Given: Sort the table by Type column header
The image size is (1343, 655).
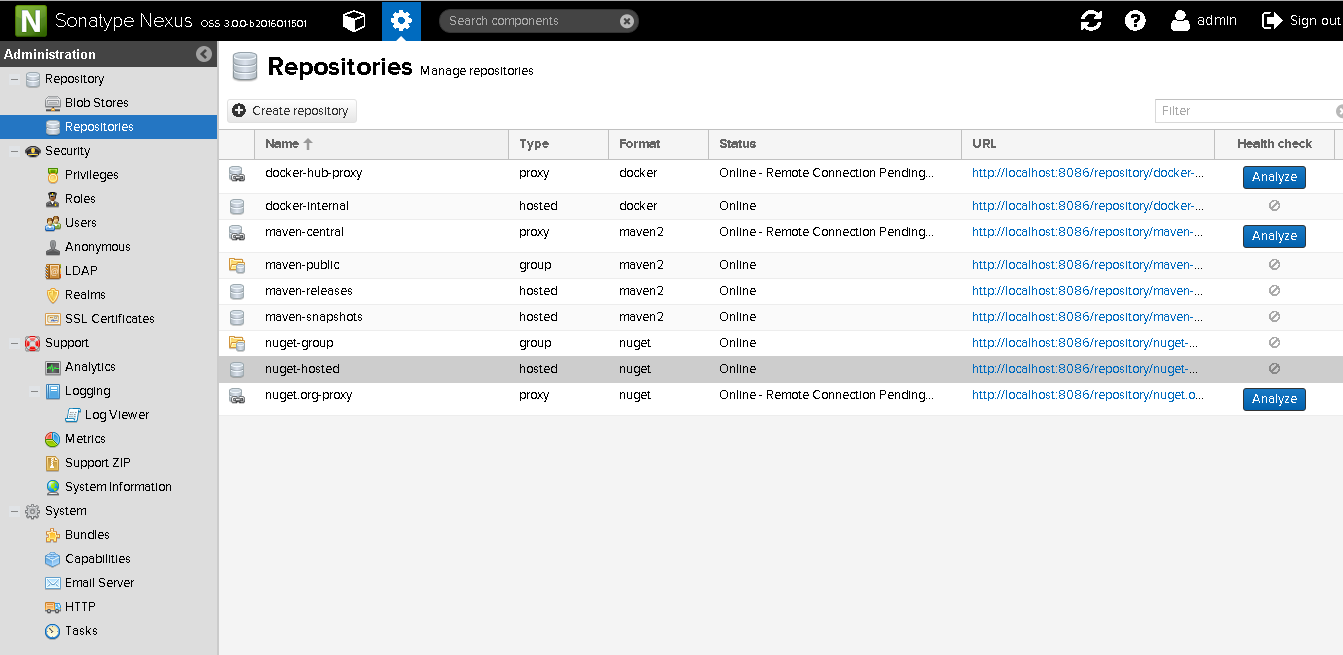Looking at the screenshot, I should pos(558,144).
